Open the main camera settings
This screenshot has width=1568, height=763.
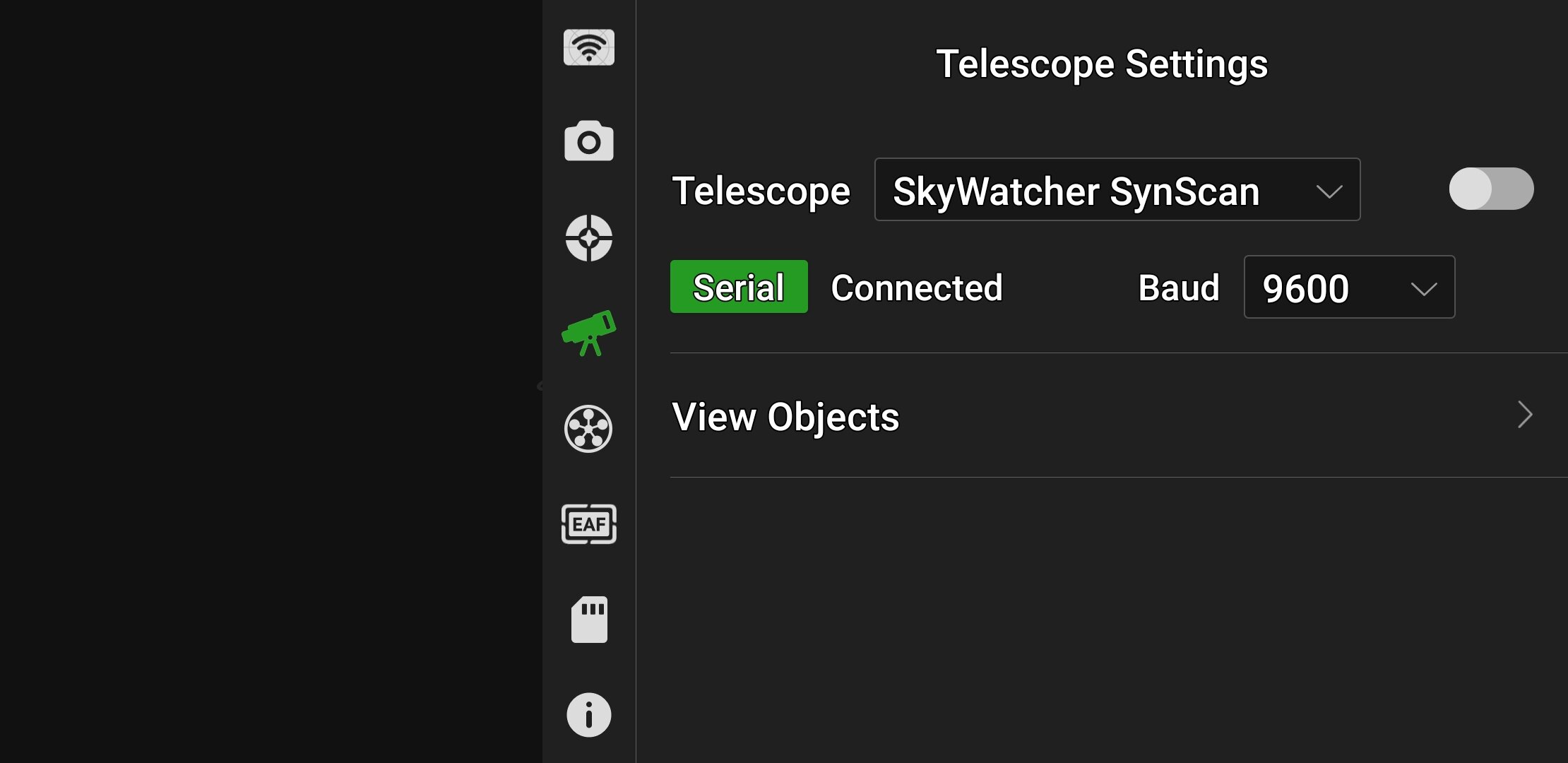click(588, 141)
